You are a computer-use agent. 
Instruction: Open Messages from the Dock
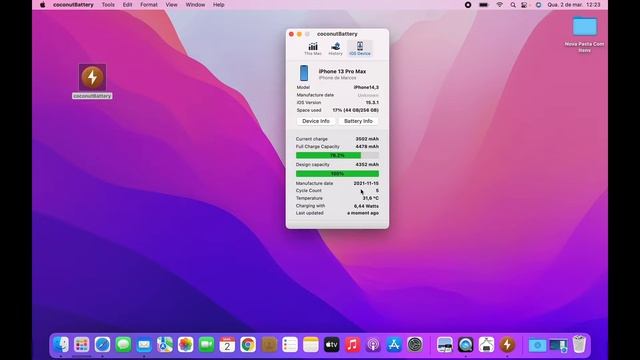pos(123,345)
